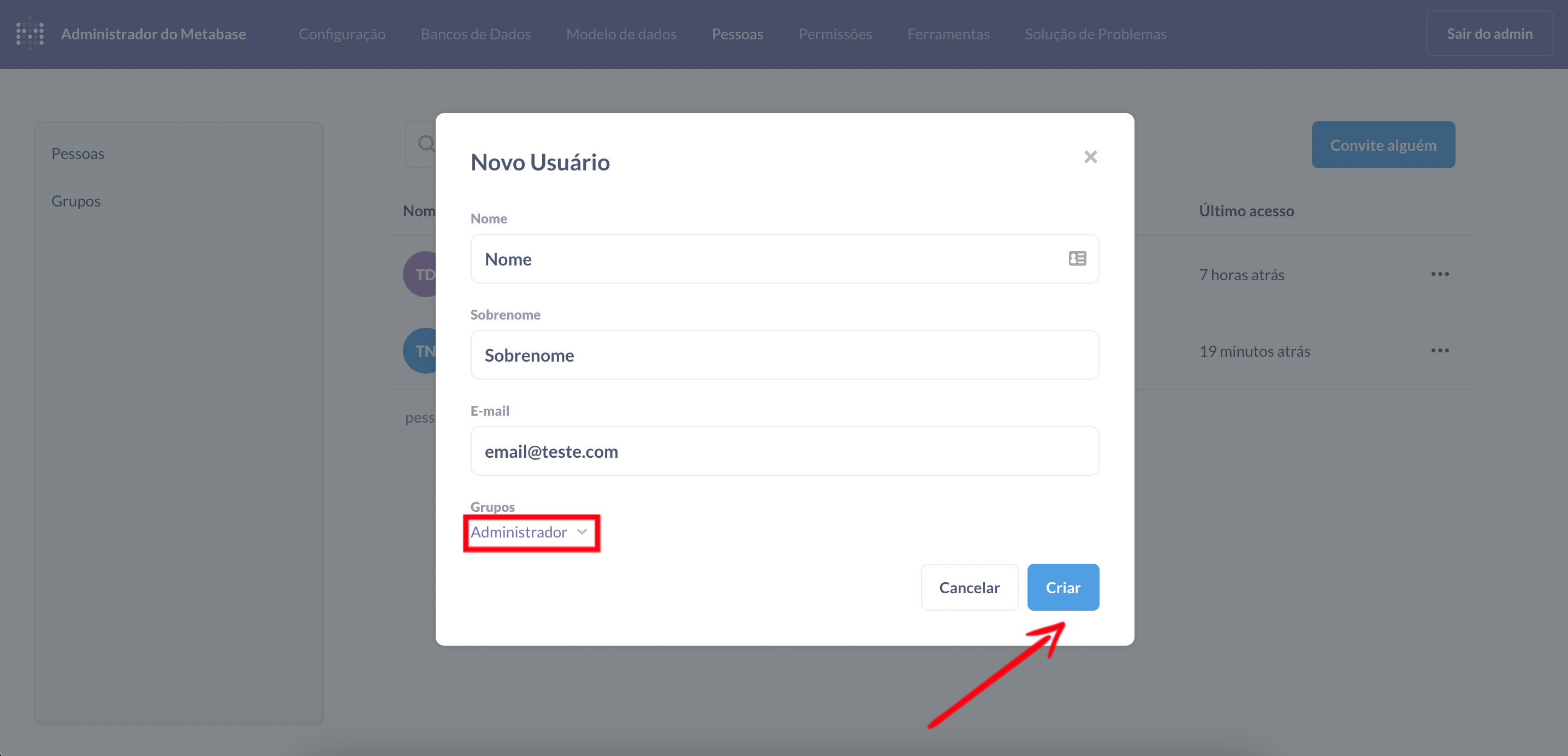
Task: Open the Permissões tab
Action: [x=835, y=34]
